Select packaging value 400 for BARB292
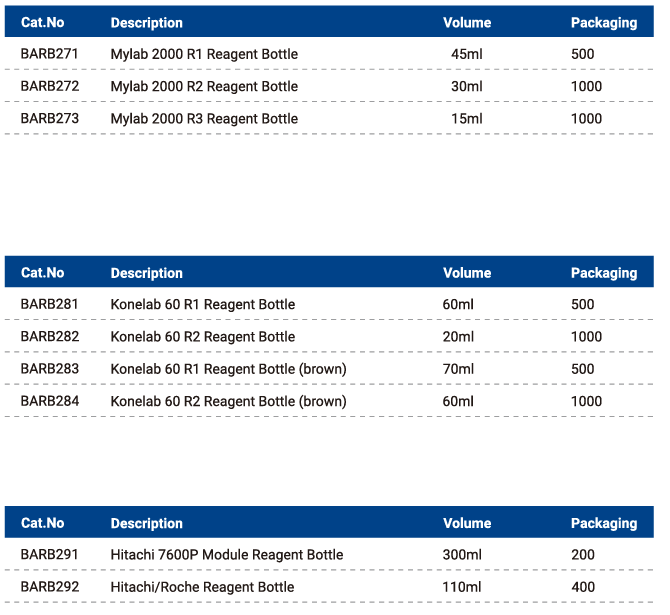The image size is (670, 615). click(583, 587)
